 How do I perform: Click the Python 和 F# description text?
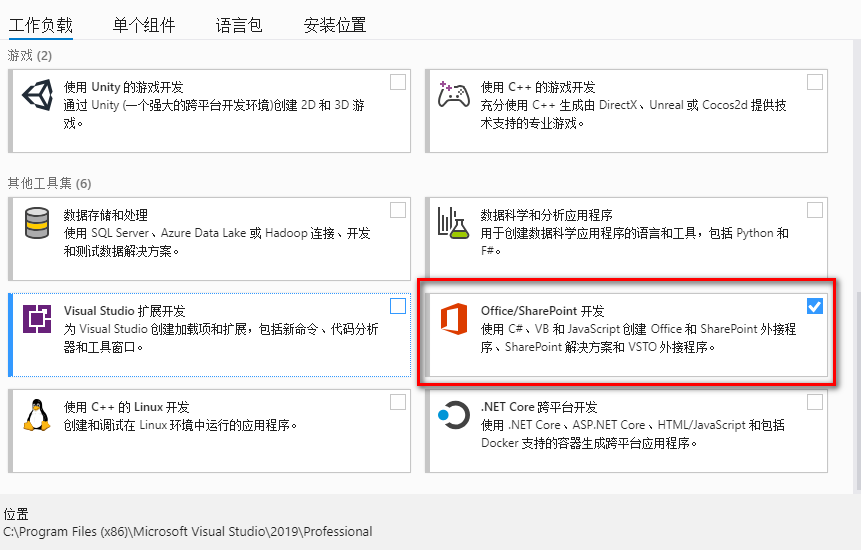(635, 242)
